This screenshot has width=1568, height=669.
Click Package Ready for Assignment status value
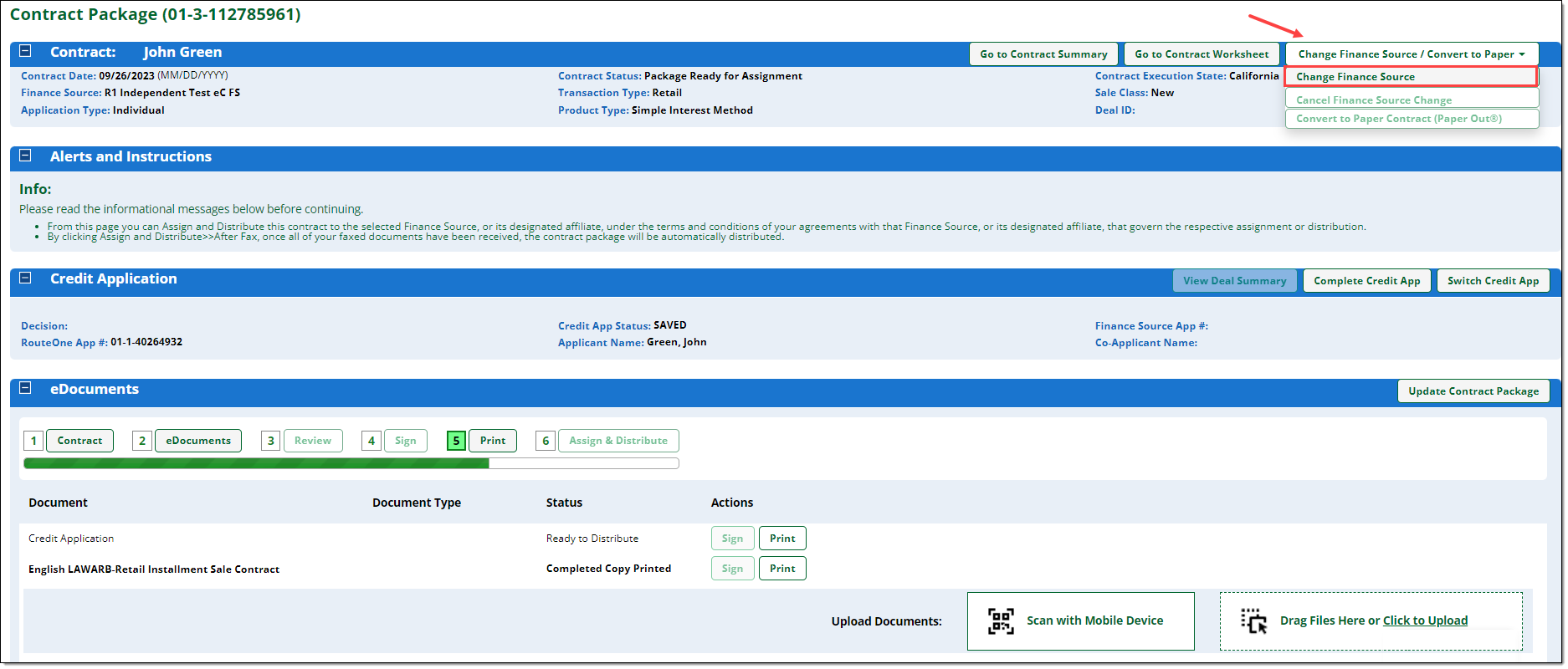(723, 76)
